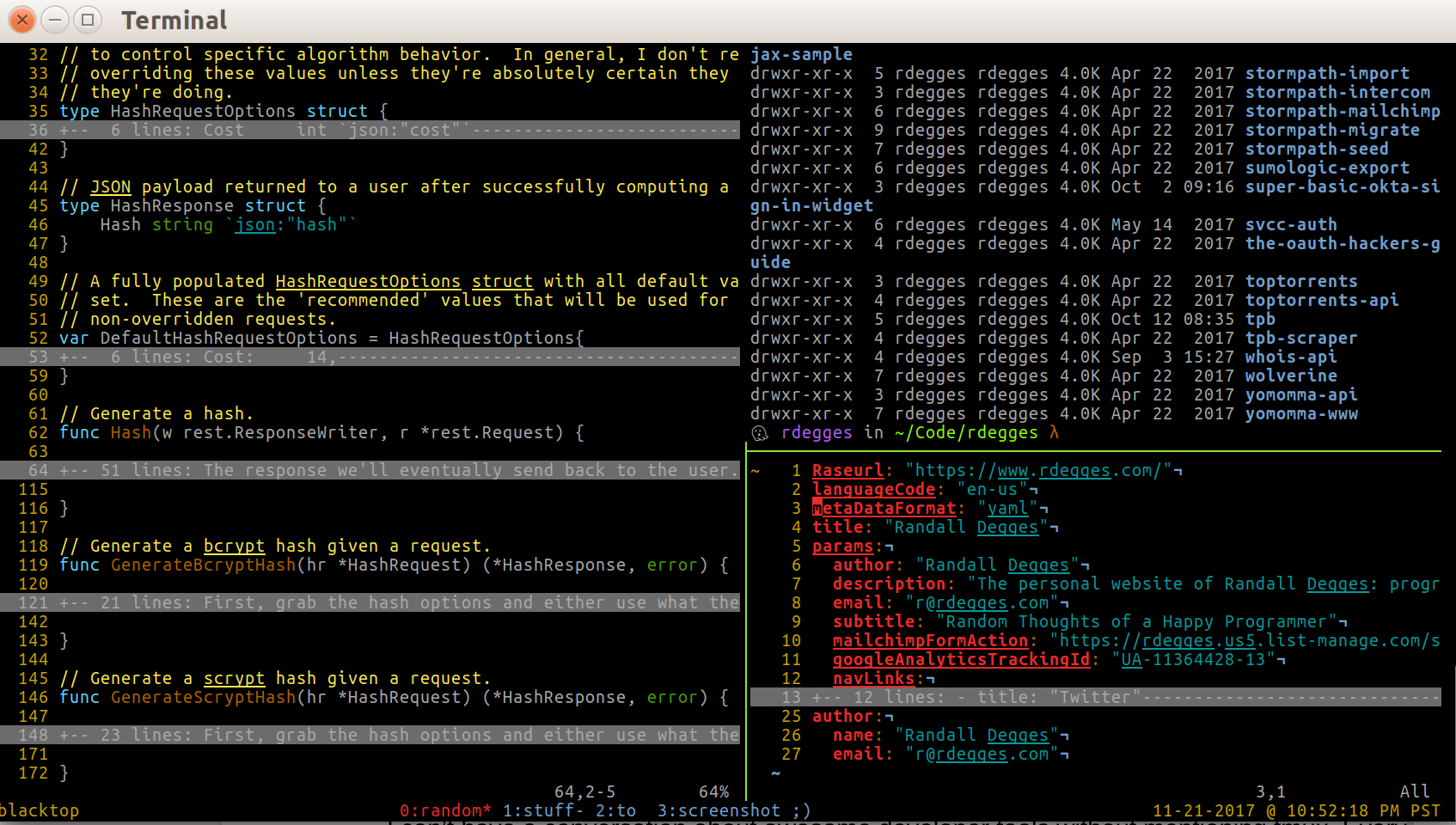Screen dimensions: 1456x825
Task: Click the prompt icon before rdegges
Action: 760,433
